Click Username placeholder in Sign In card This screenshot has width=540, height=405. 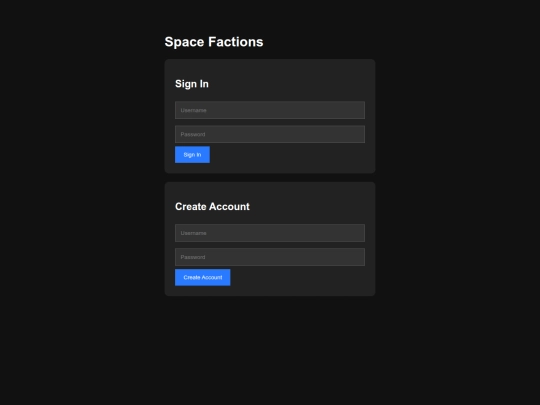tap(193, 110)
